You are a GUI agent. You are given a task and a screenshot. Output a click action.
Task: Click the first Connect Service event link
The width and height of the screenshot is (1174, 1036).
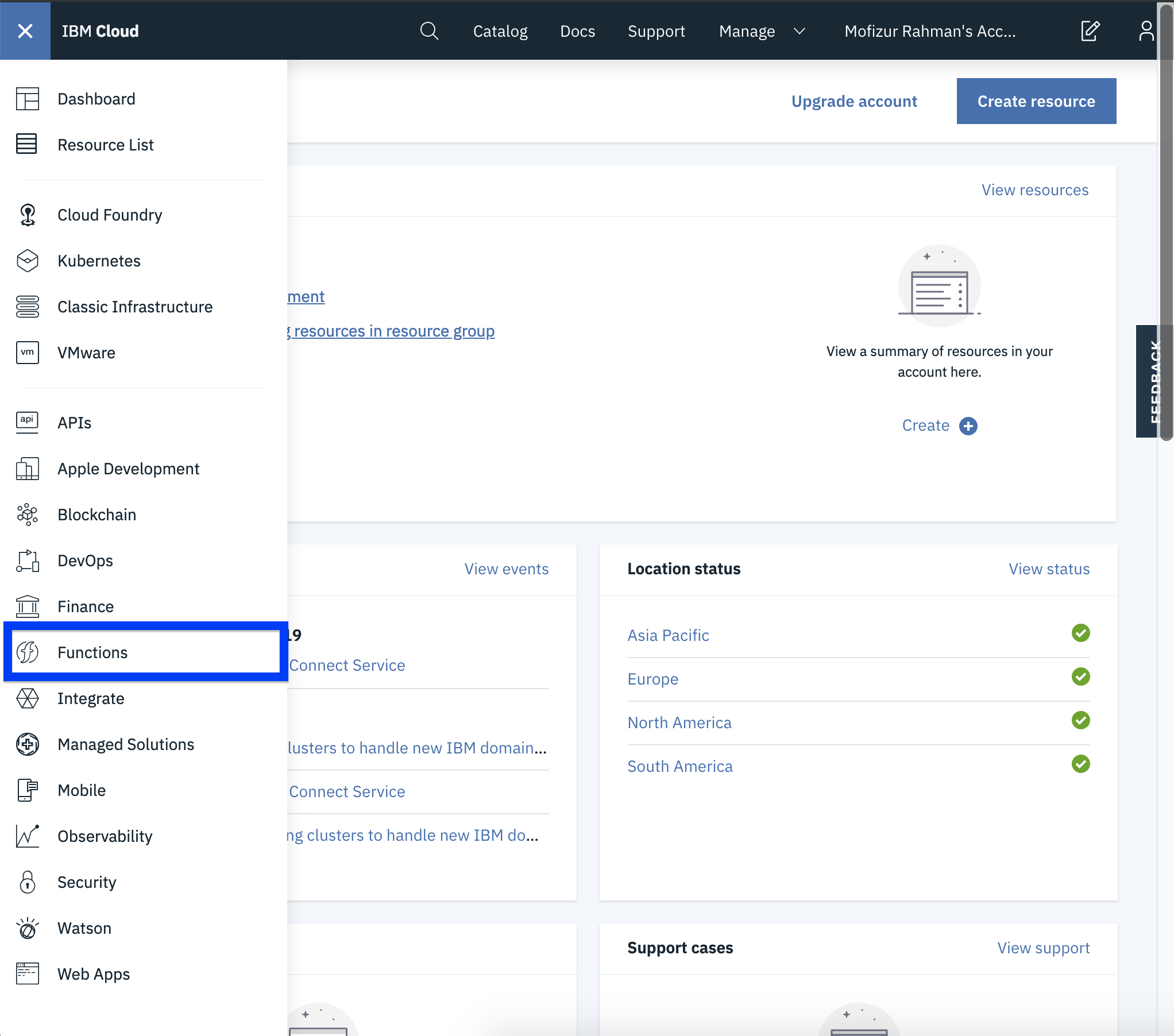point(347,665)
